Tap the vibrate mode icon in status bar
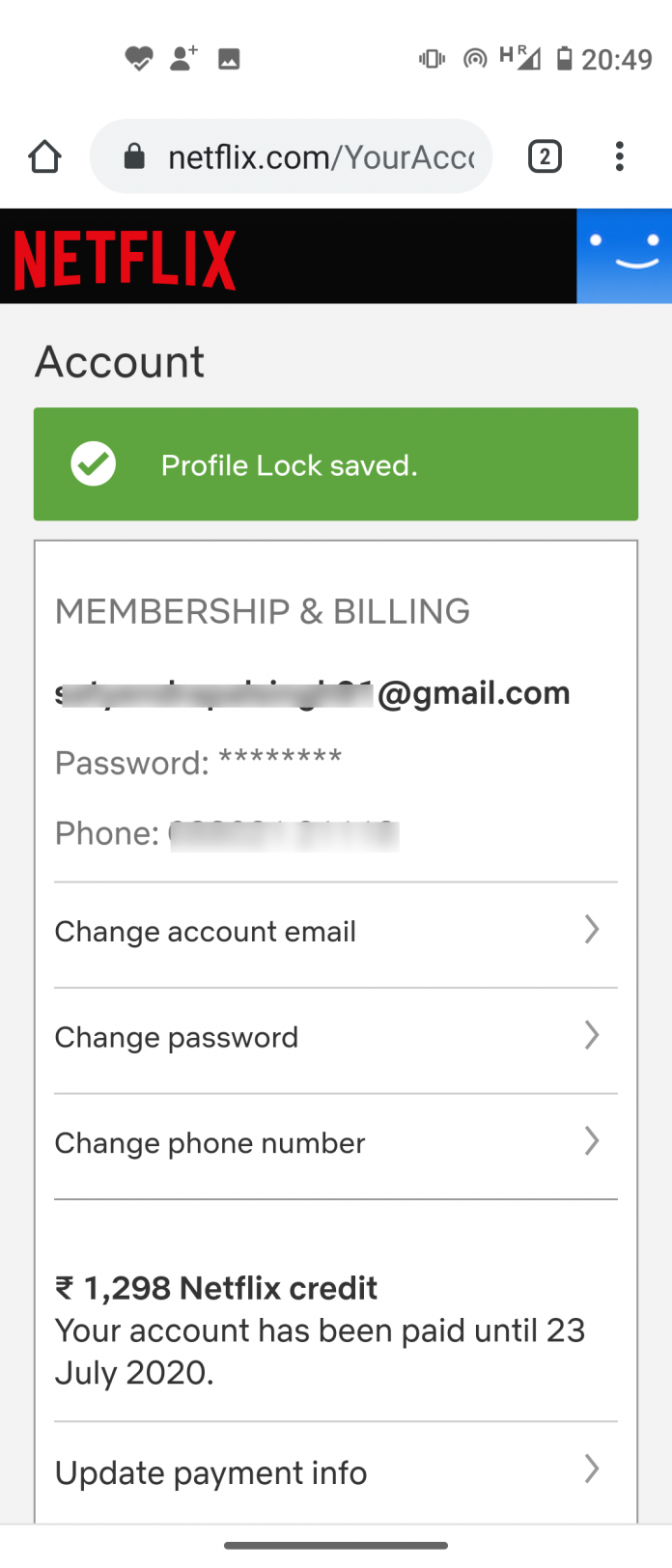This screenshot has width=672, height=1568. pyautogui.click(x=432, y=58)
